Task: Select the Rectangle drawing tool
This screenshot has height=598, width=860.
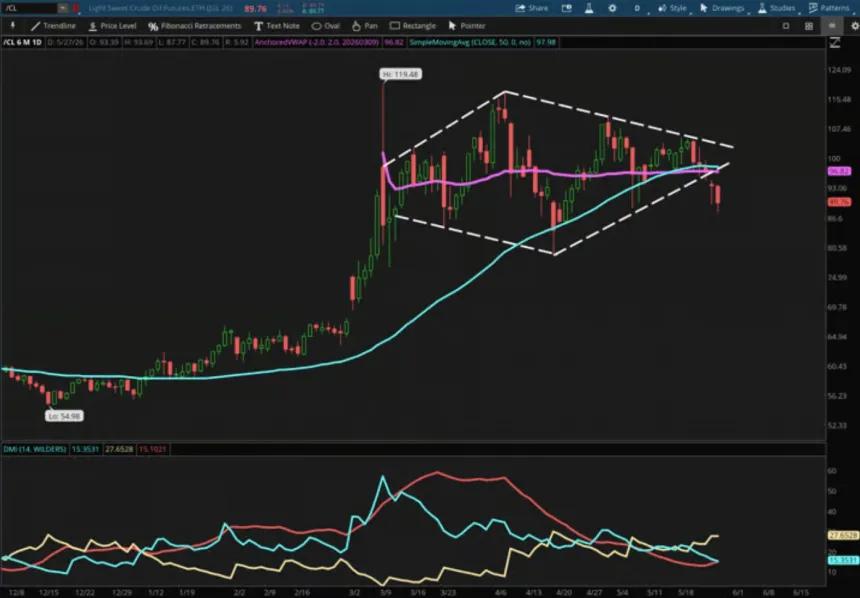Action: click(x=413, y=26)
